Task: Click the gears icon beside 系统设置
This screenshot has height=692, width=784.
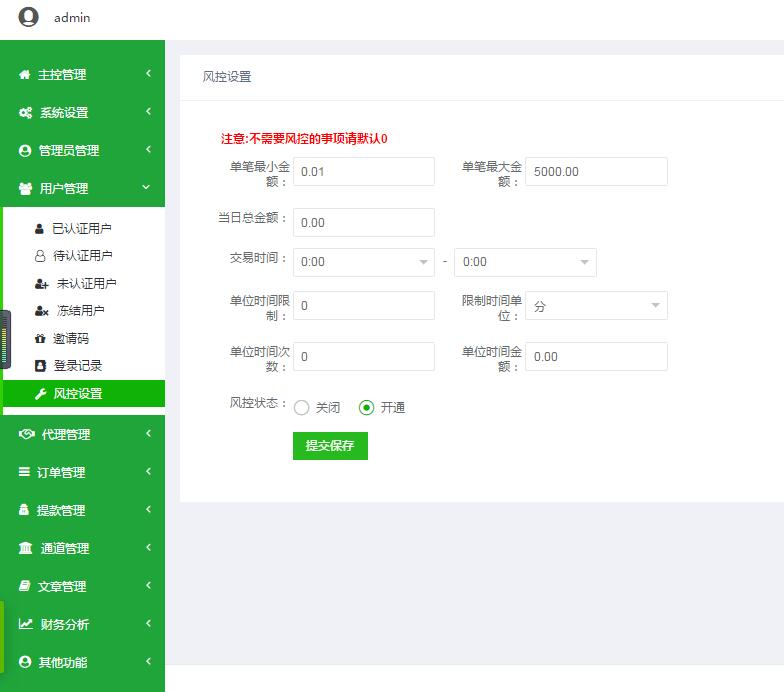Action: pyautogui.click(x=25, y=113)
